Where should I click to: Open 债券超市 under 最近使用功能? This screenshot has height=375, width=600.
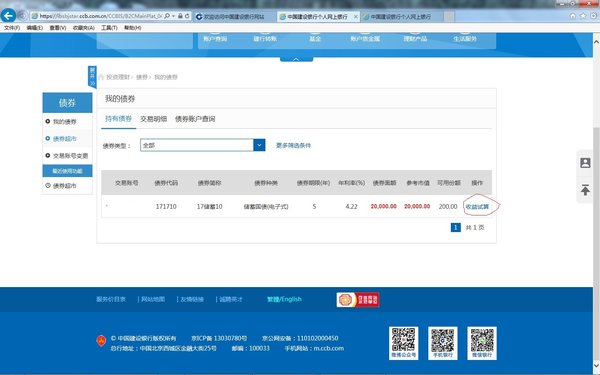coord(65,186)
